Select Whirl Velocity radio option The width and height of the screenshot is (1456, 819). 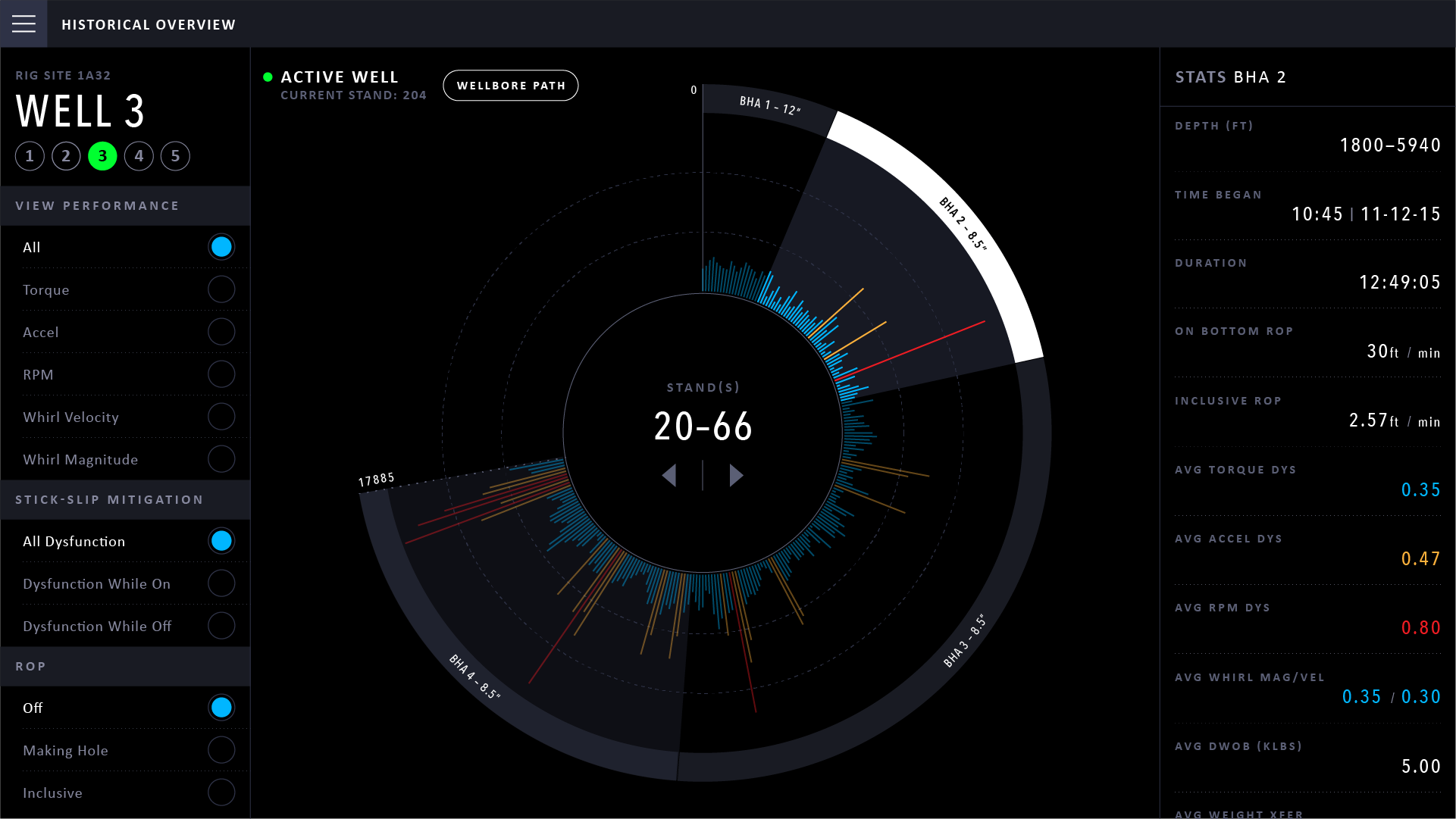[x=221, y=417]
